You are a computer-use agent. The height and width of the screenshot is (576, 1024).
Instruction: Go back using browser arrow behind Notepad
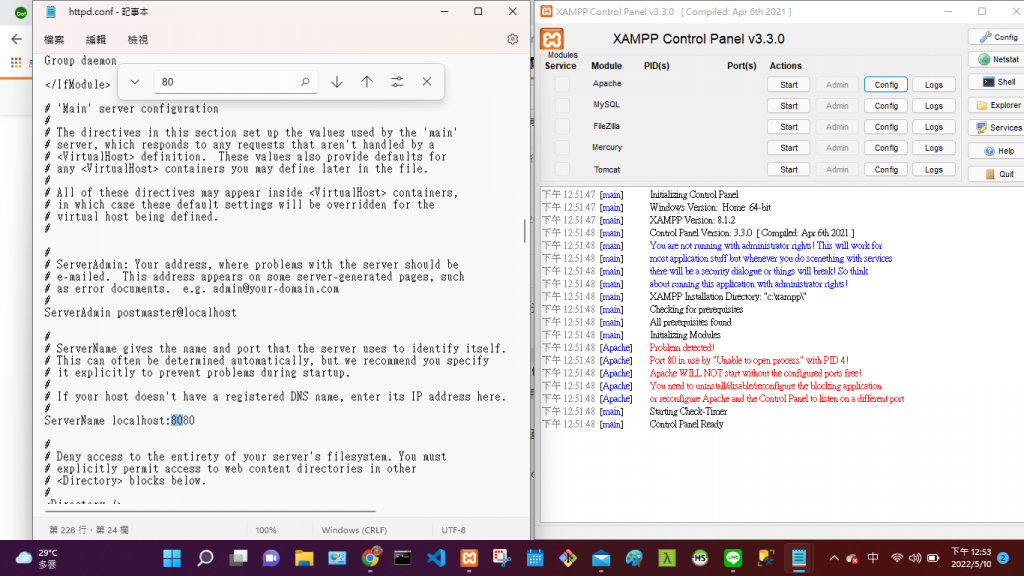[x=16, y=39]
